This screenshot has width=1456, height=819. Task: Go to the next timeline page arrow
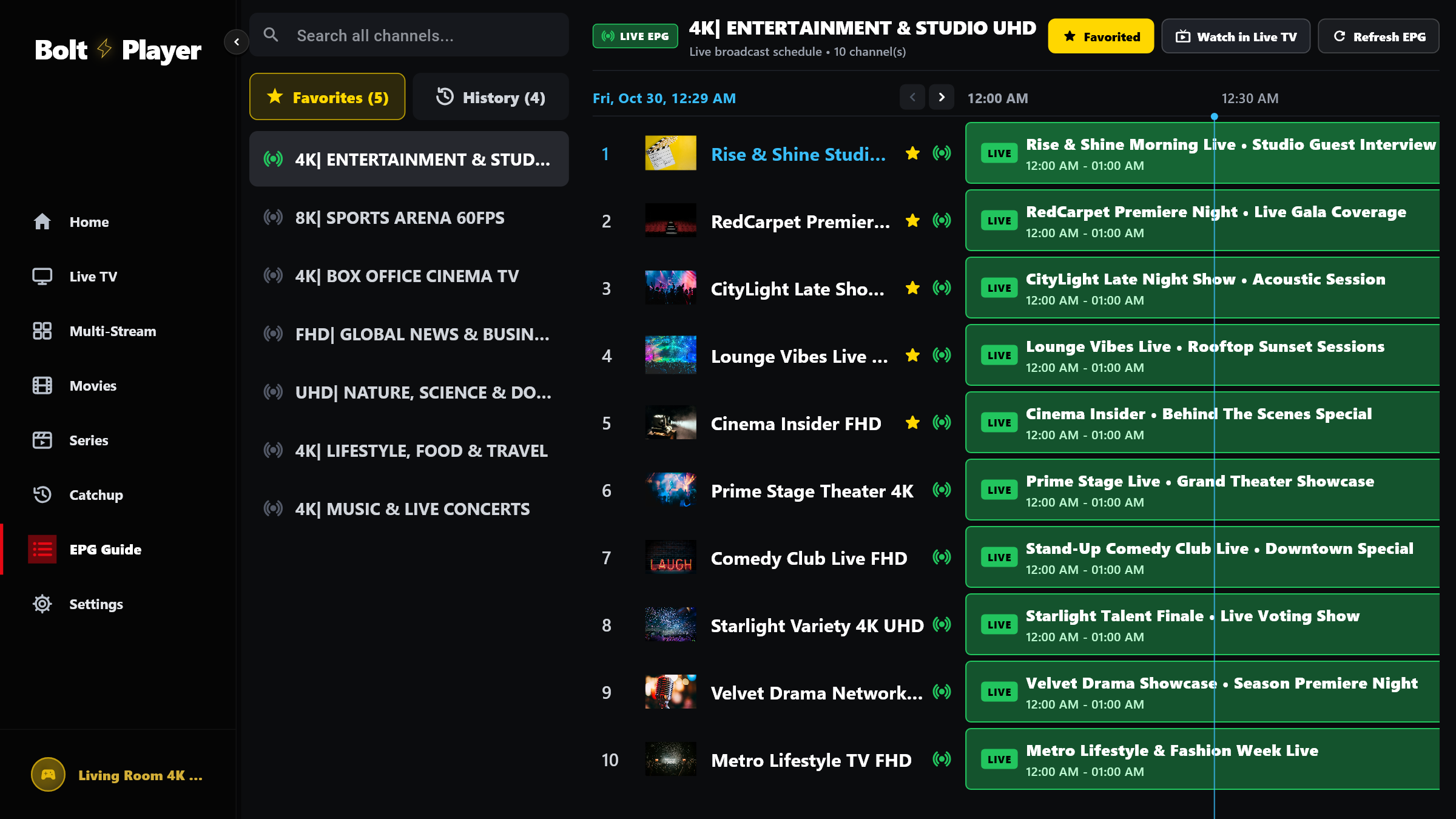pos(942,97)
